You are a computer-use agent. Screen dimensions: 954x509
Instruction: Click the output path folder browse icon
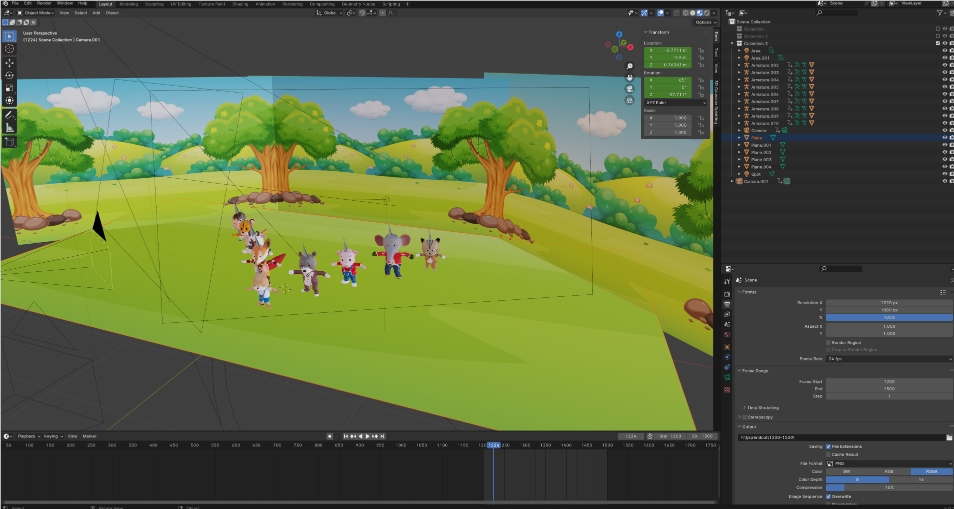[949, 437]
